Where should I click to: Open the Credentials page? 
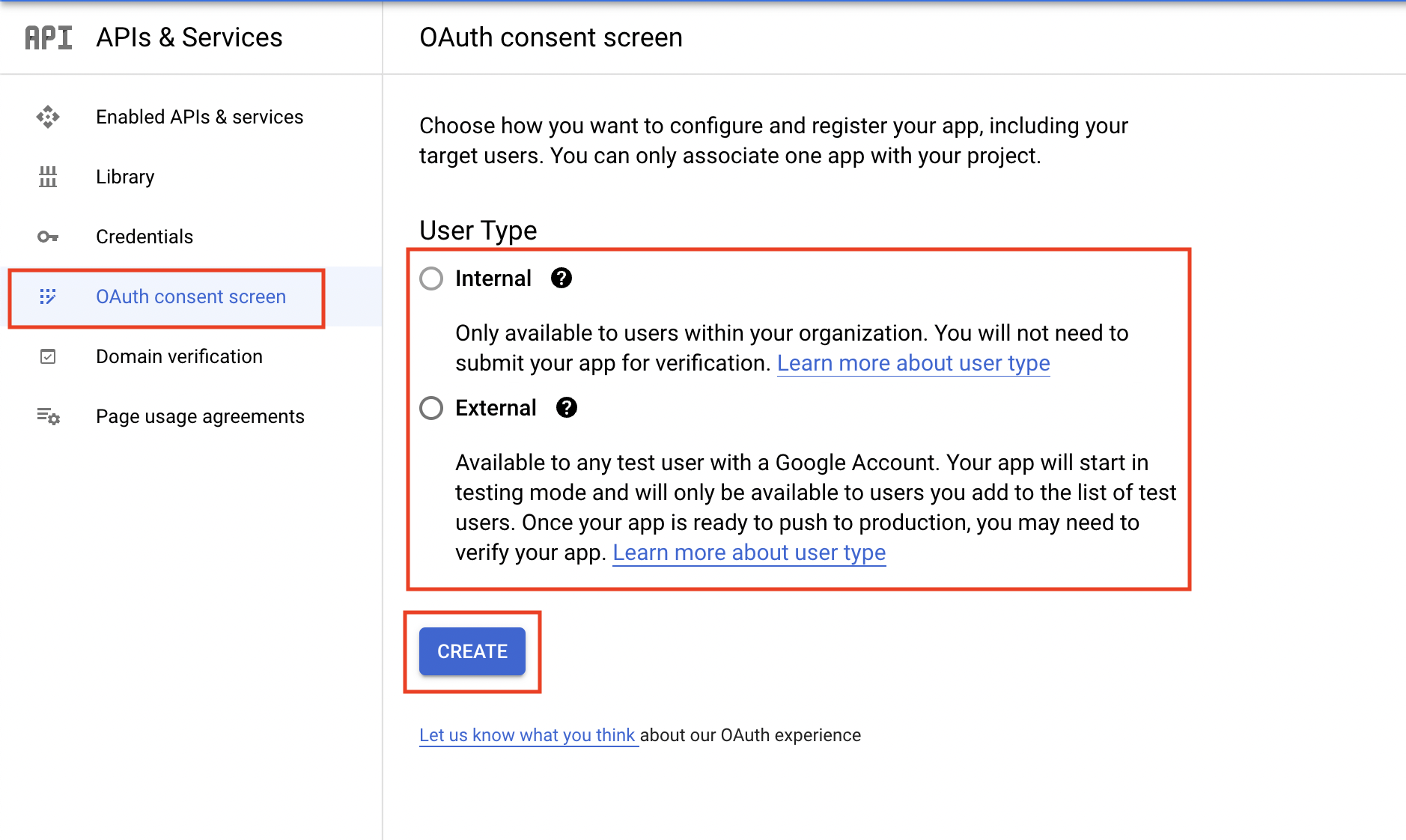coord(144,237)
